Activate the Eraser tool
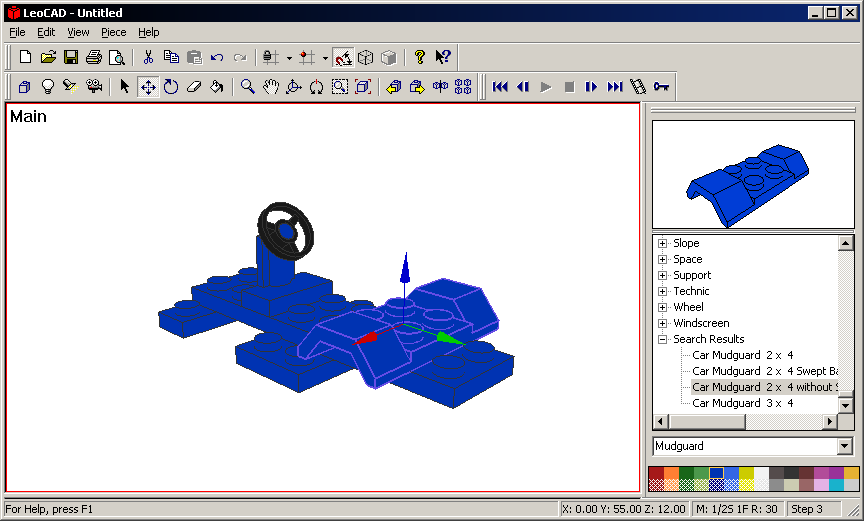 pos(194,87)
